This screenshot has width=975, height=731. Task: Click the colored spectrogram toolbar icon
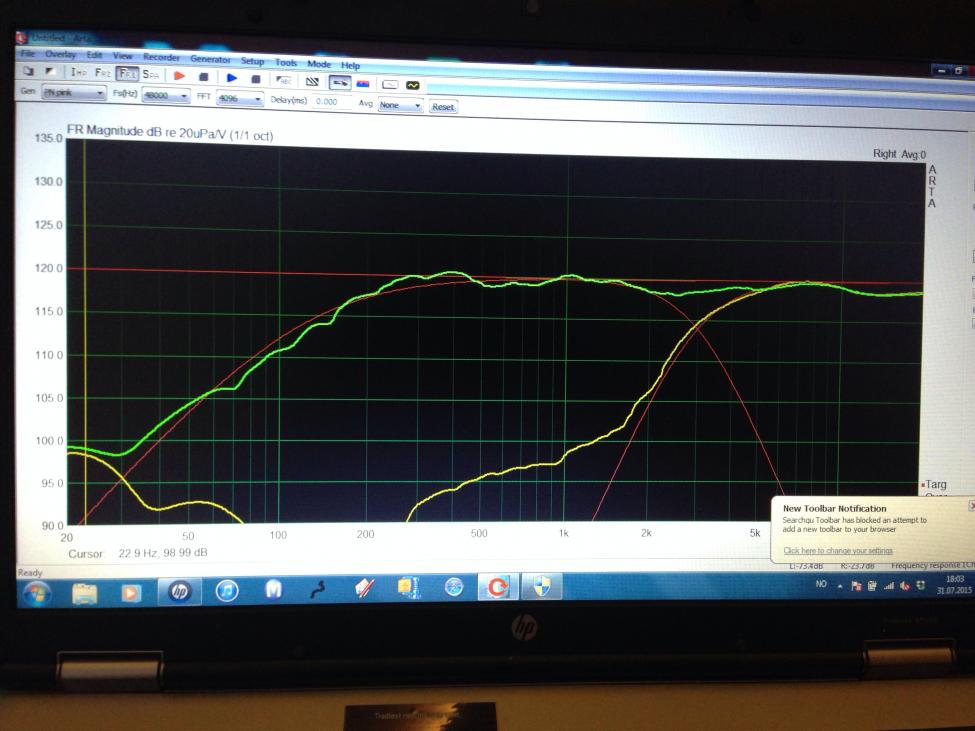click(363, 83)
